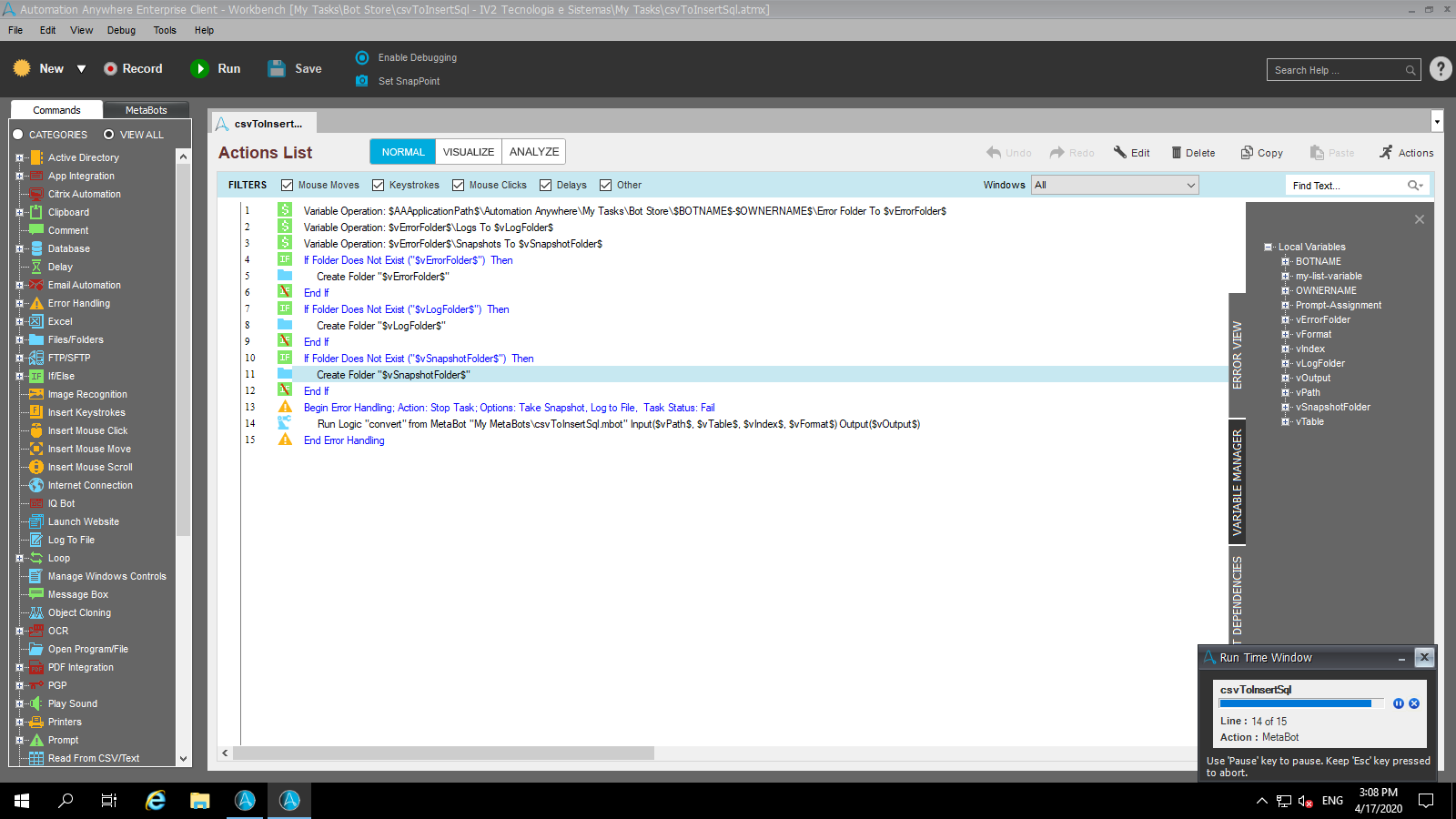Expand the If/Else category

click(x=19, y=376)
